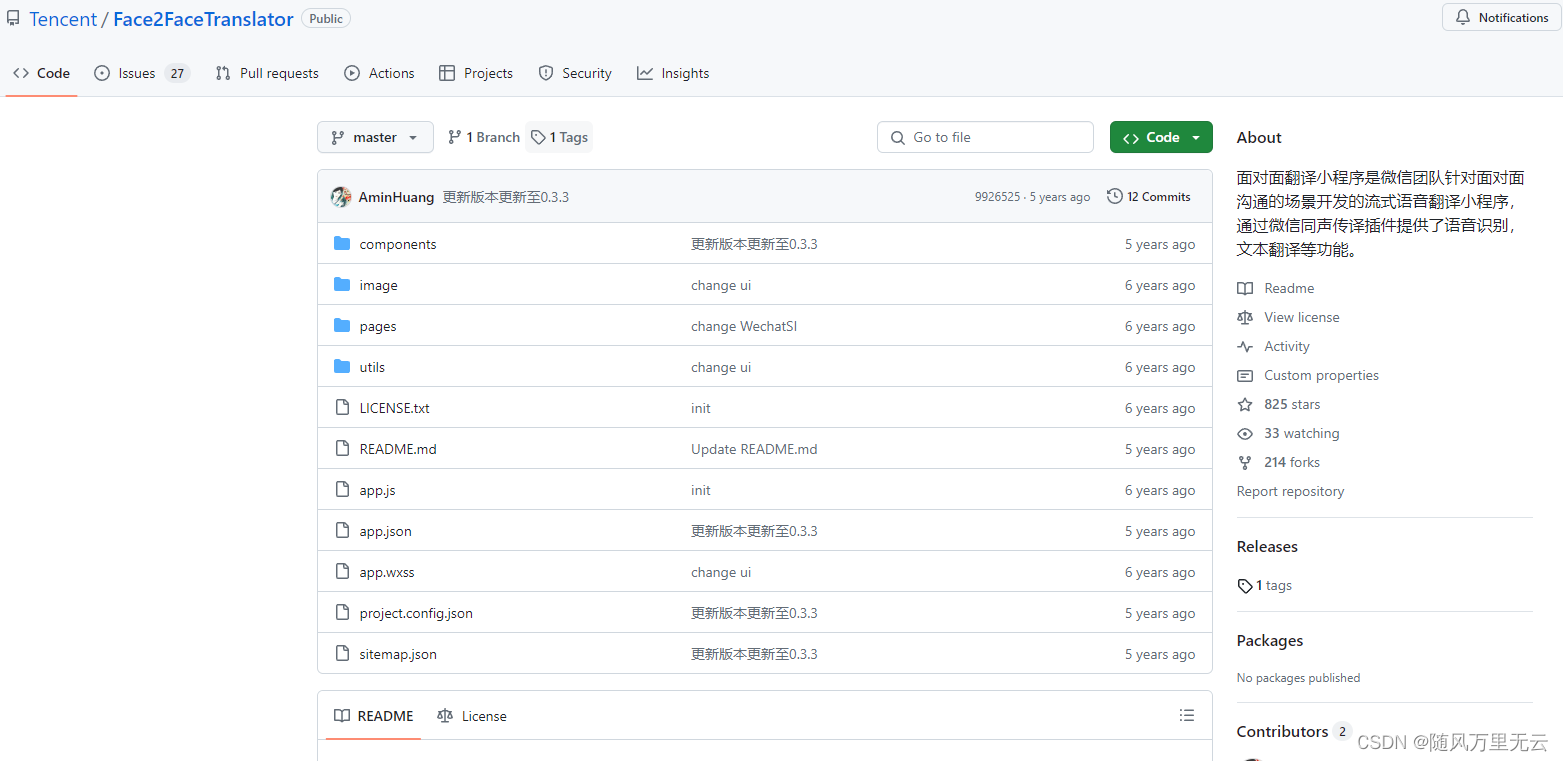Open the Pull requests tab
1563x761 pixels.
point(267,73)
